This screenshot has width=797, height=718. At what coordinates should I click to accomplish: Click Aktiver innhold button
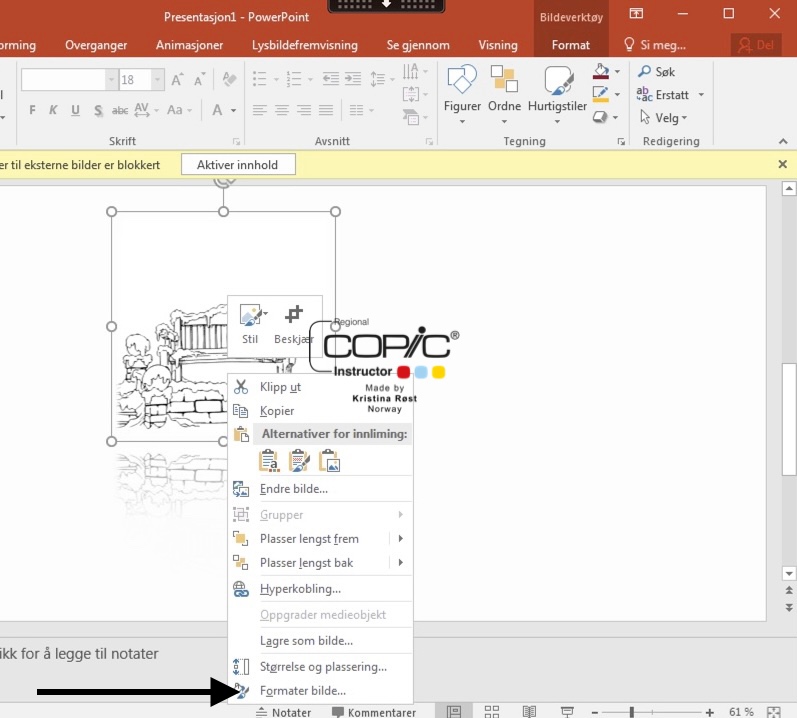click(x=238, y=165)
